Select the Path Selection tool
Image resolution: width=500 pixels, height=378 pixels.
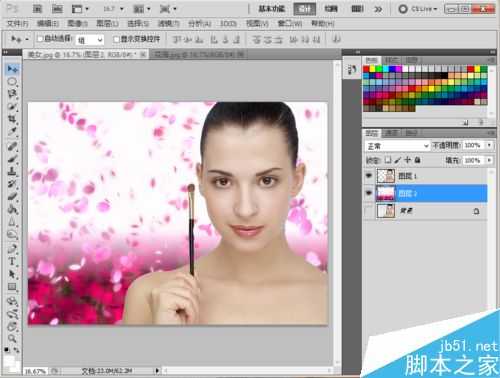12,274
